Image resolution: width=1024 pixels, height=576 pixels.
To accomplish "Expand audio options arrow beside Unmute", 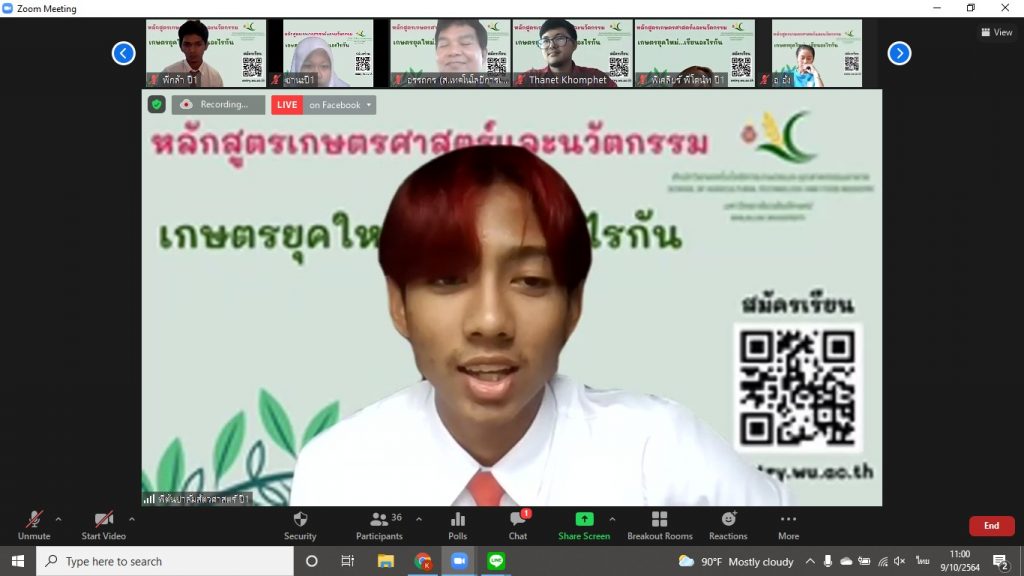I will click(x=58, y=519).
